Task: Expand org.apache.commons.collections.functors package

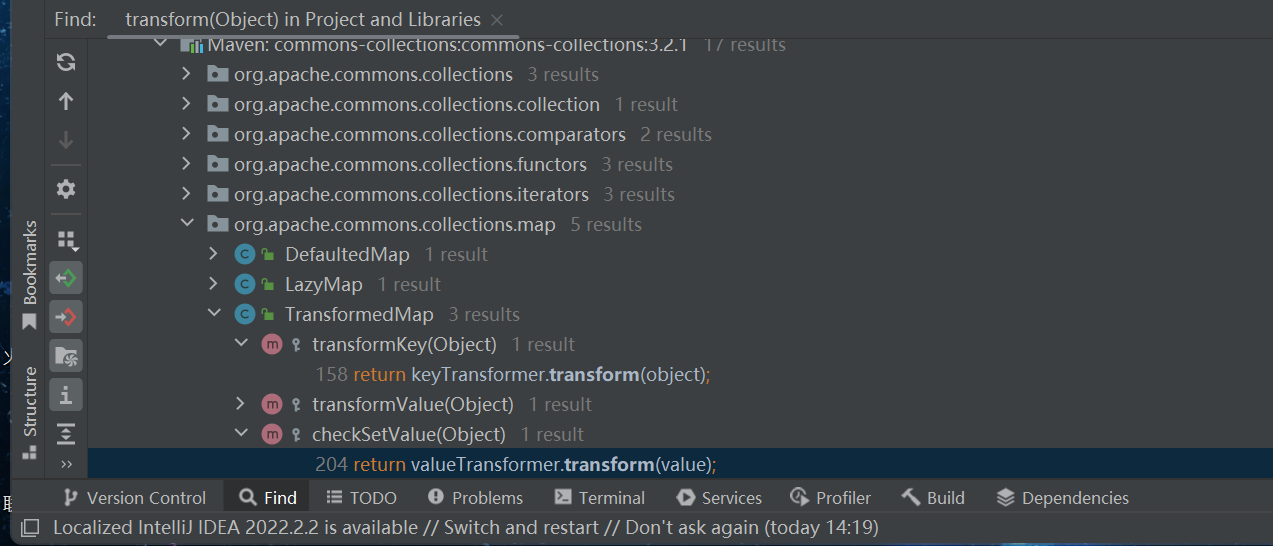Action: coord(186,164)
